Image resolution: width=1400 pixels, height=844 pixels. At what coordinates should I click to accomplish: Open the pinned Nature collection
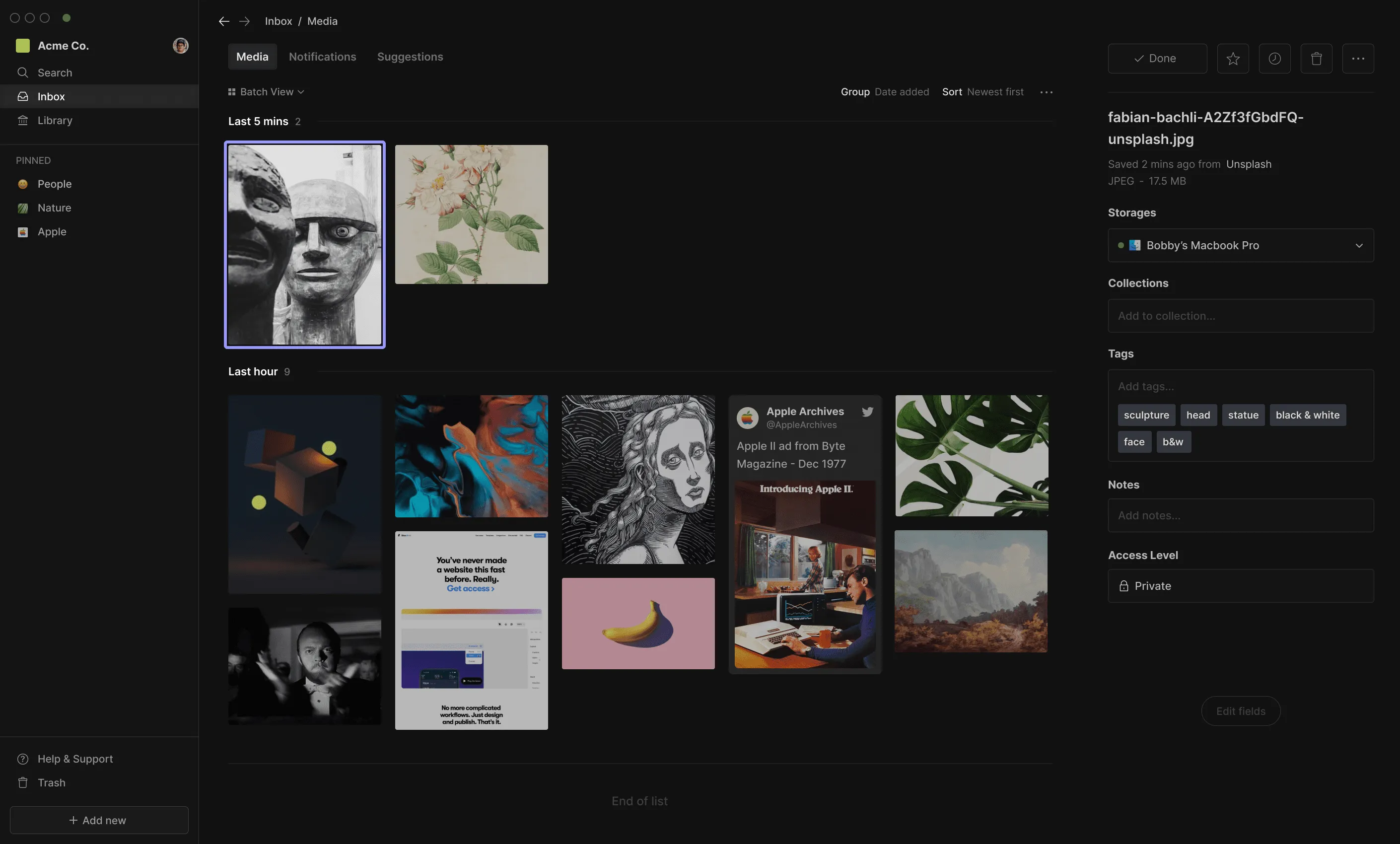[x=99, y=208]
